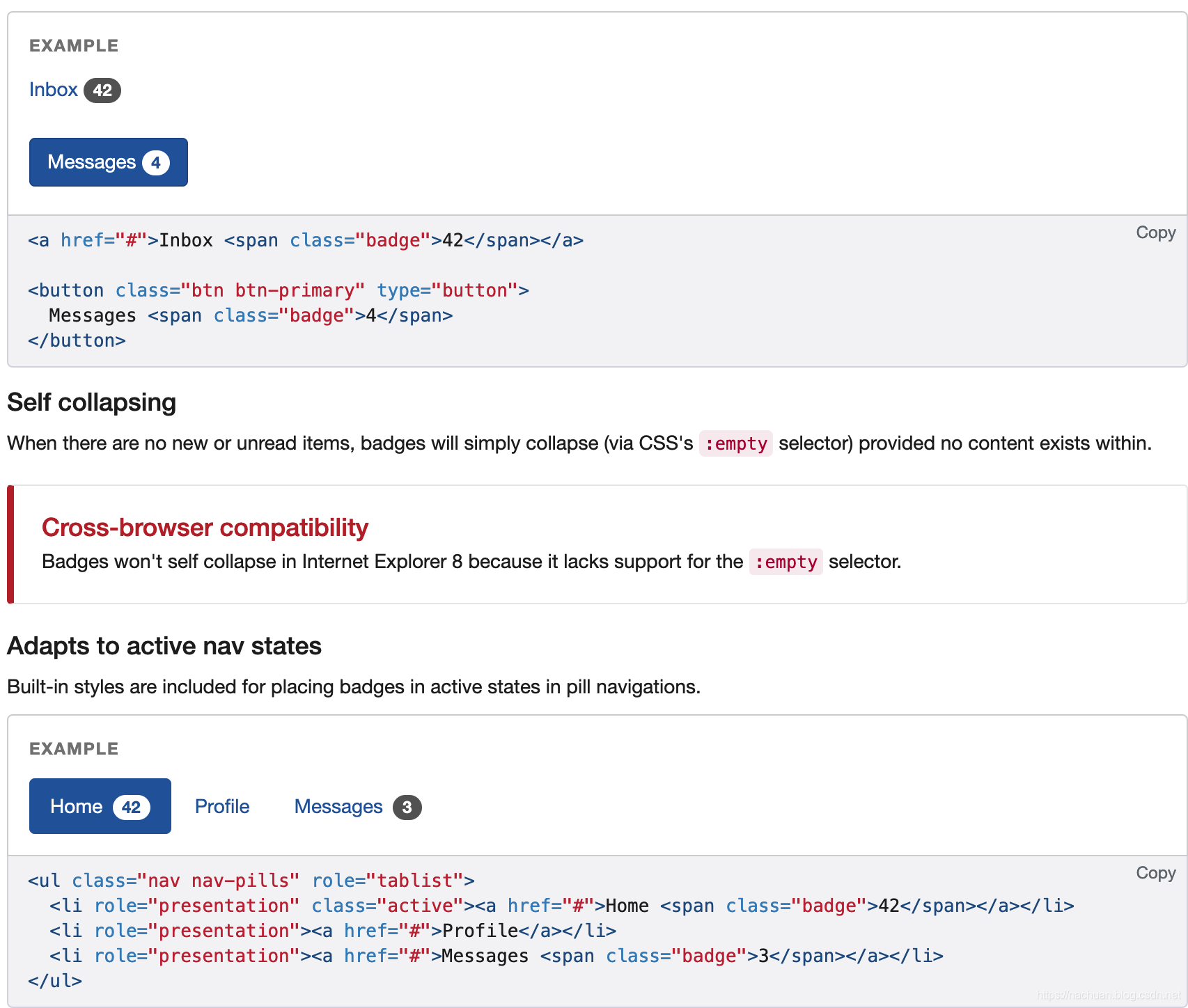
Task: Select the EXAMPLE label in first demo box
Action: click(73, 45)
